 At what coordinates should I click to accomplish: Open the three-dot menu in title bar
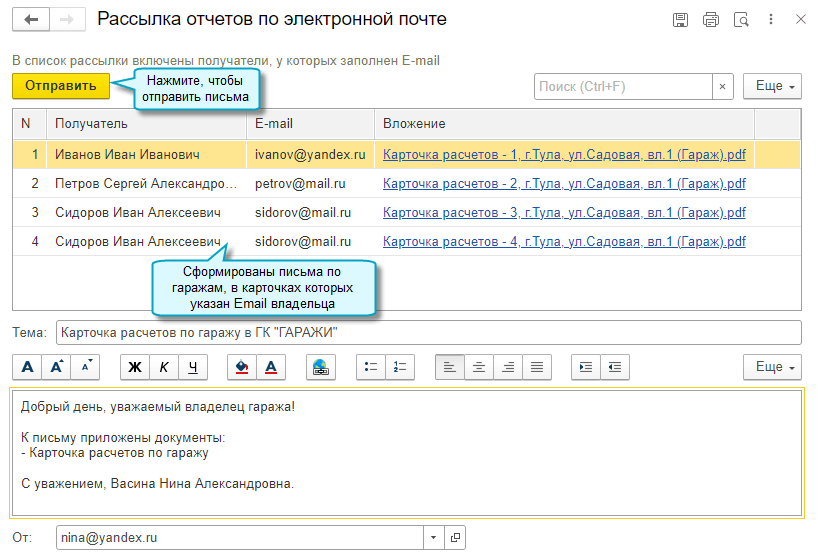[x=770, y=19]
